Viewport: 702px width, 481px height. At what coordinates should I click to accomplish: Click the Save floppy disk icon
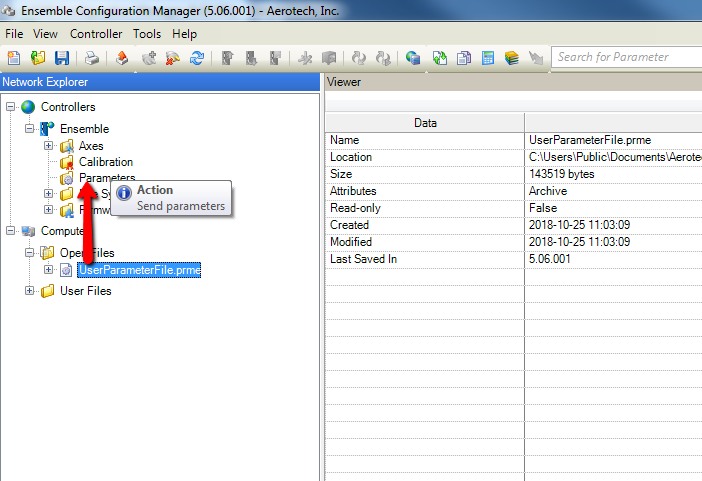[x=62, y=58]
